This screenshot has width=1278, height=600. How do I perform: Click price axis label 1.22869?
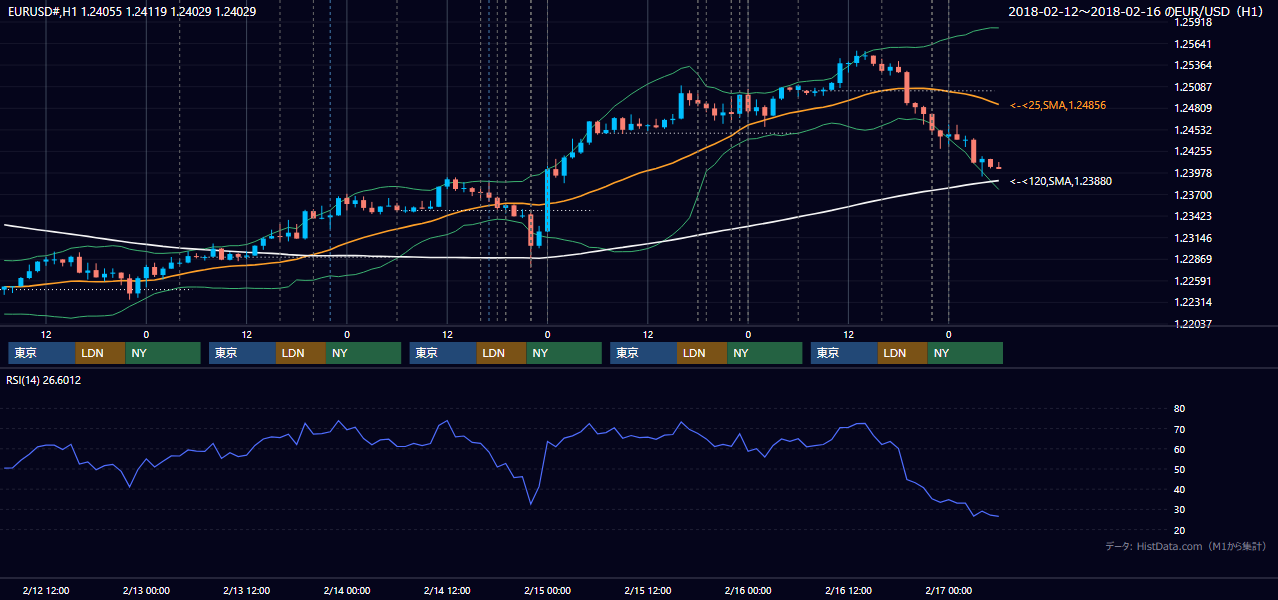click(x=1193, y=259)
